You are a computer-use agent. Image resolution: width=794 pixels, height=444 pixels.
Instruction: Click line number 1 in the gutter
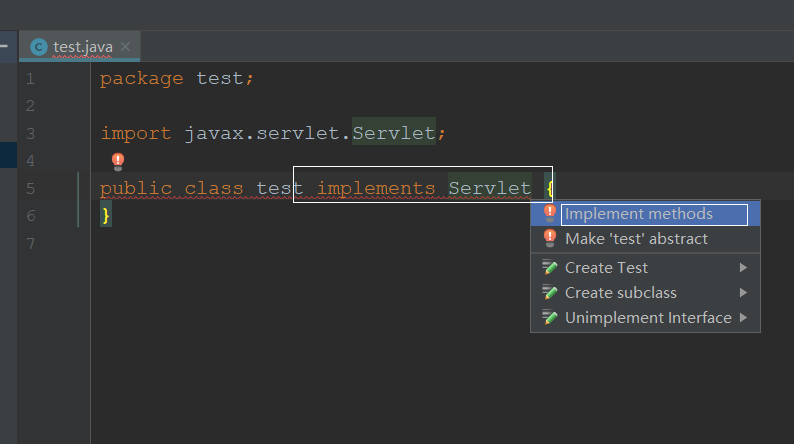point(30,79)
